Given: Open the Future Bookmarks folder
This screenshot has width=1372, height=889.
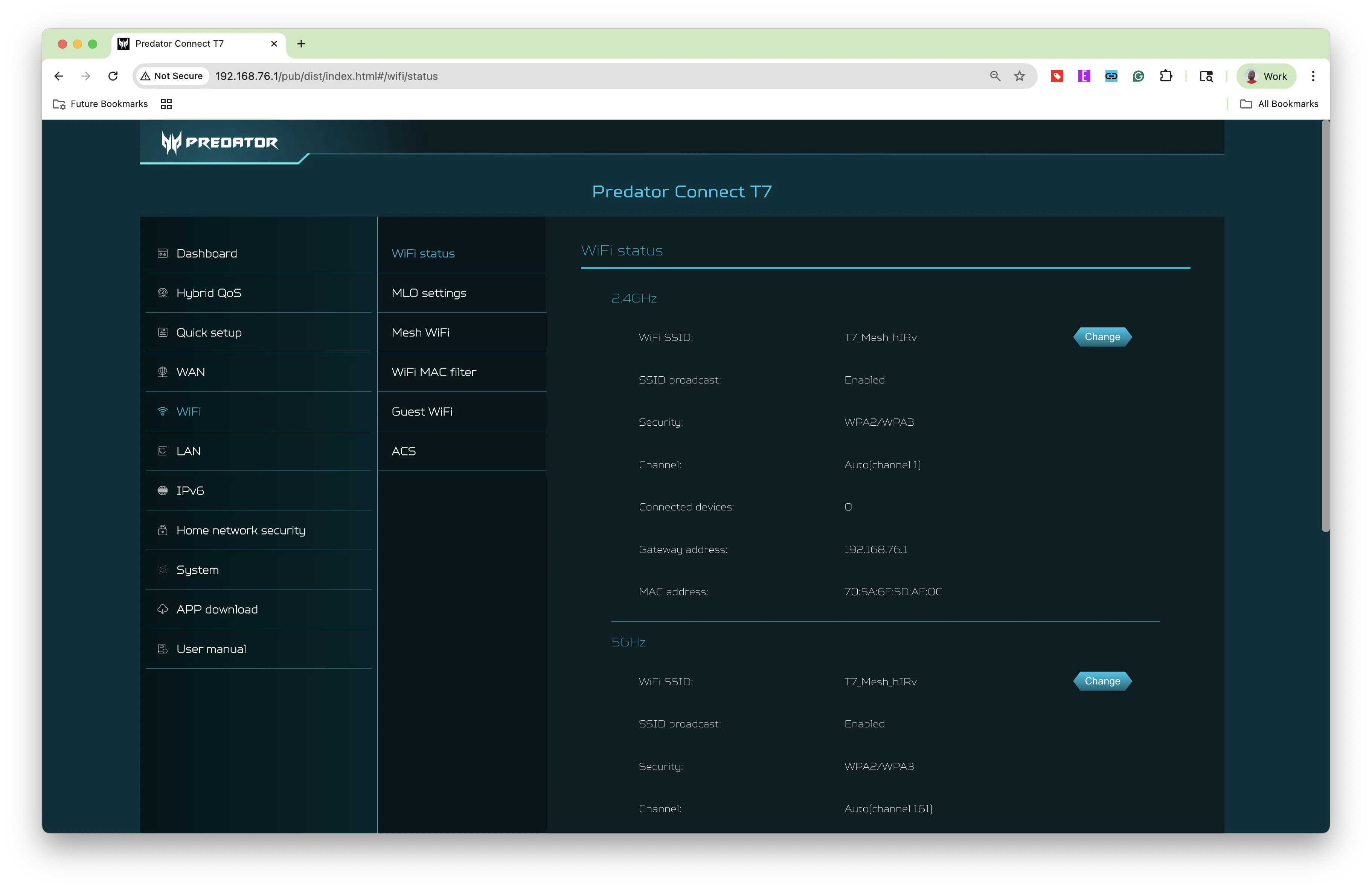Looking at the screenshot, I should point(100,104).
